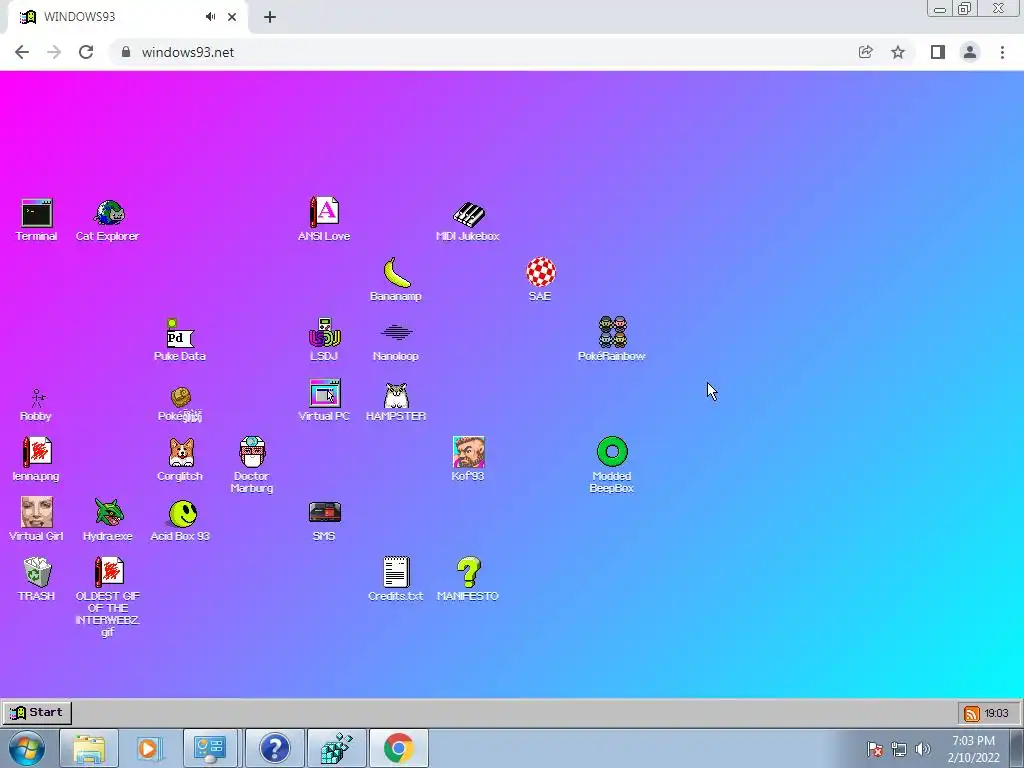Open LSDJ icon

(324, 340)
